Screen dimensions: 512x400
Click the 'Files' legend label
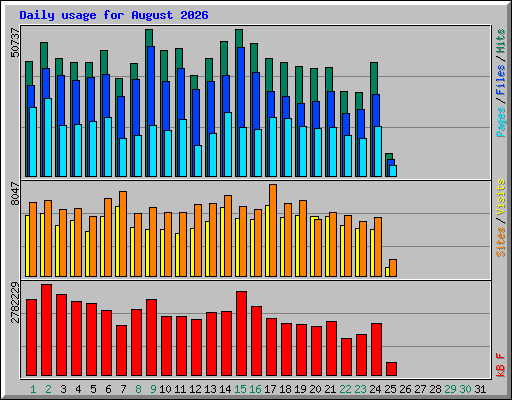[500, 80]
